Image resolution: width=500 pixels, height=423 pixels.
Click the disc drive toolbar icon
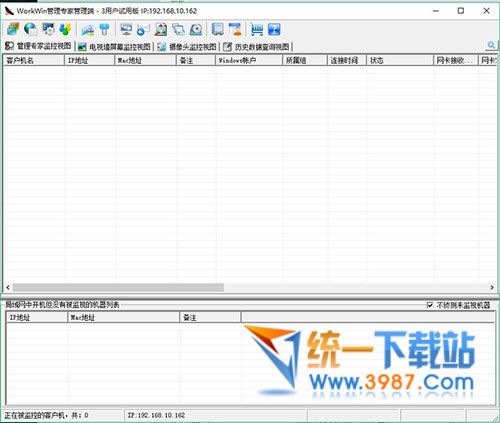click(x=196, y=29)
